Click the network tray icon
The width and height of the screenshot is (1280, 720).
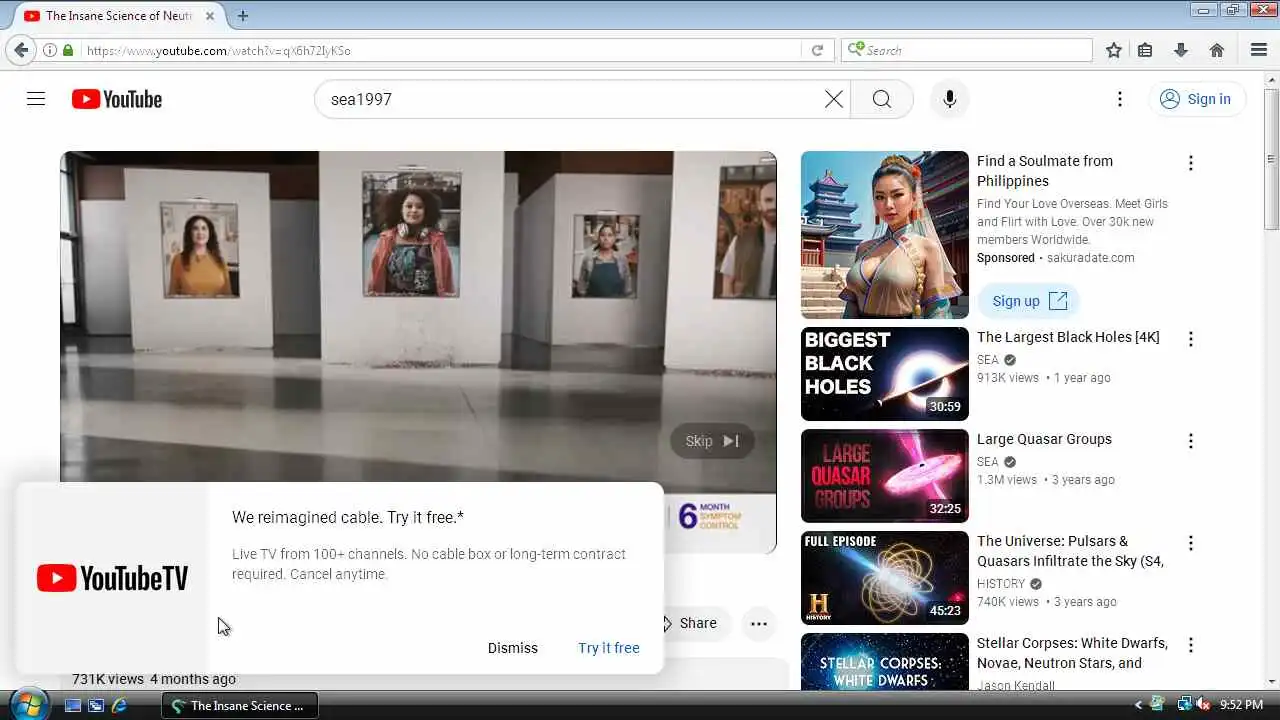1184,705
